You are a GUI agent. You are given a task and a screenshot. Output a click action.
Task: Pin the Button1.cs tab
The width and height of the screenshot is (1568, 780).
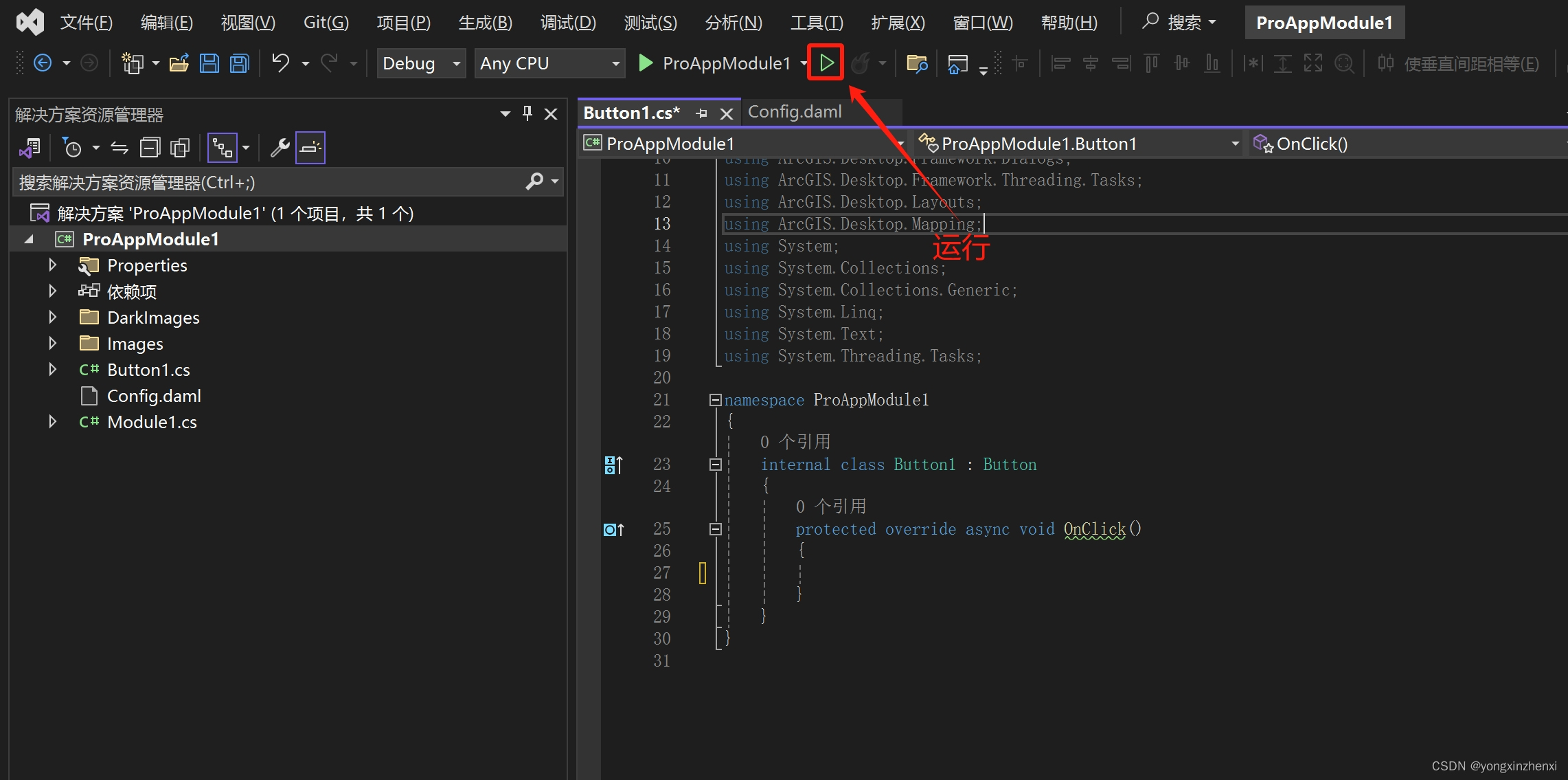701,113
